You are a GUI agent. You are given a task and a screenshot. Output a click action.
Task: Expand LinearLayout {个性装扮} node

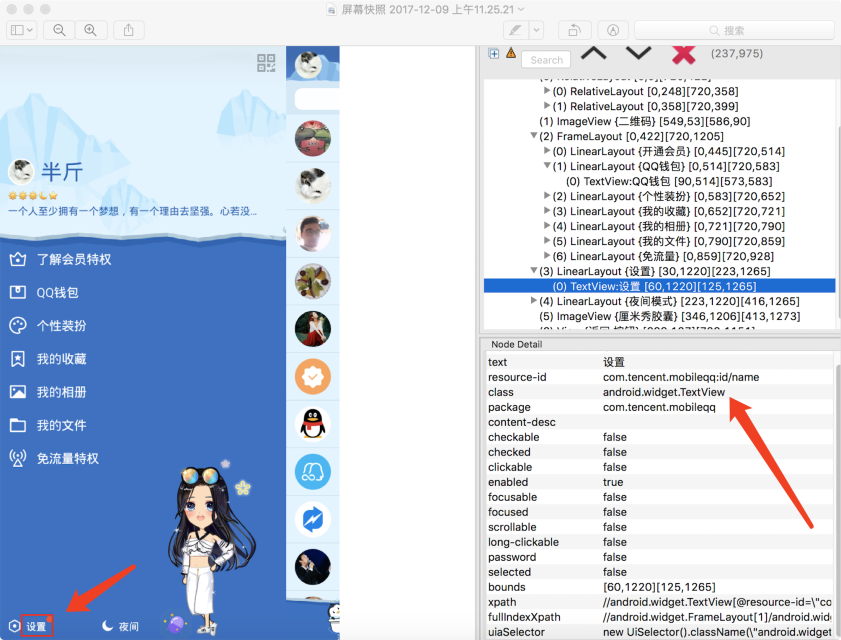tap(547, 196)
